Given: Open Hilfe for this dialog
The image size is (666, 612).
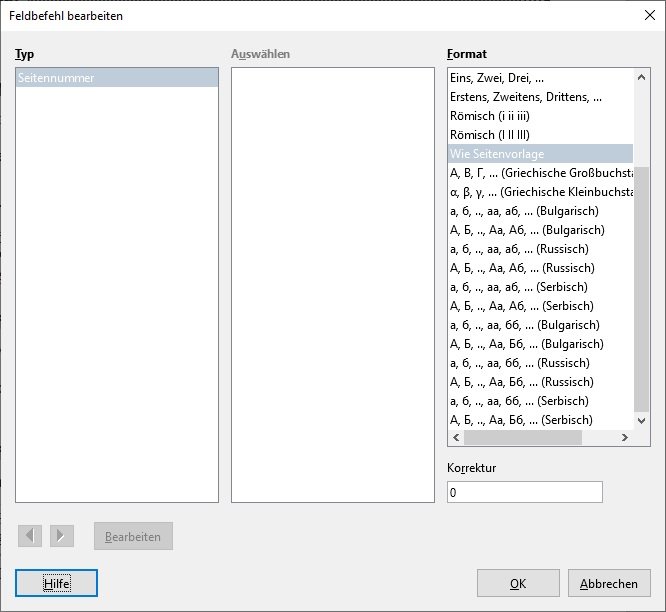Looking at the screenshot, I should pos(56,583).
